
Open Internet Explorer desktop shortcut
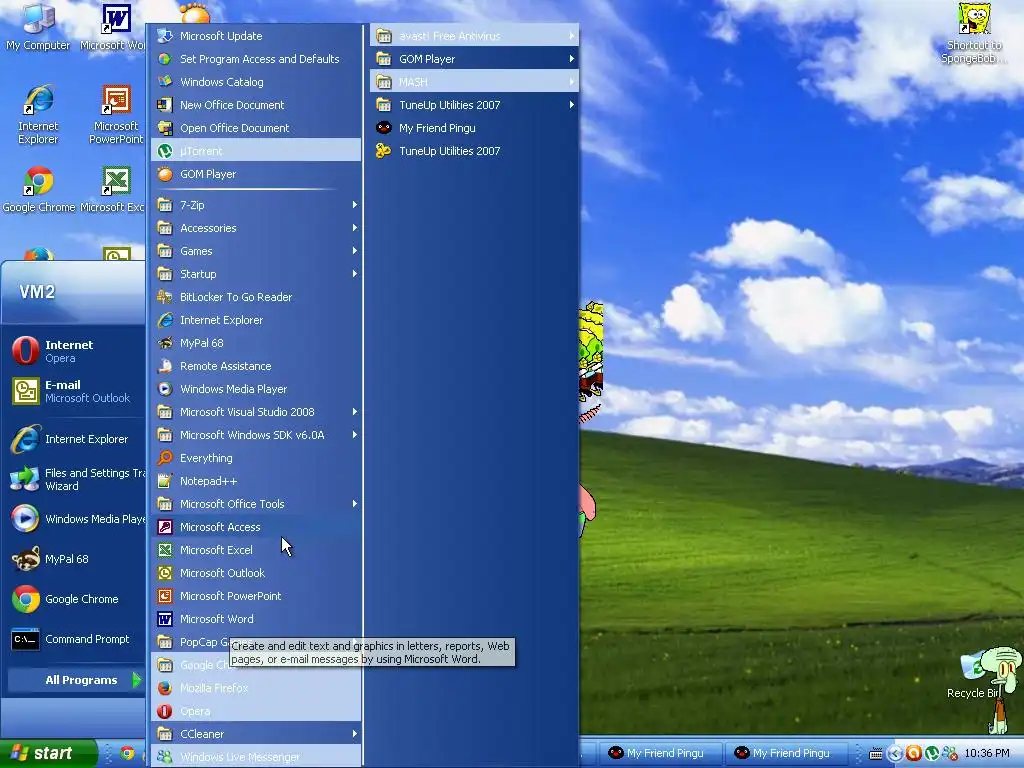pos(38,115)
